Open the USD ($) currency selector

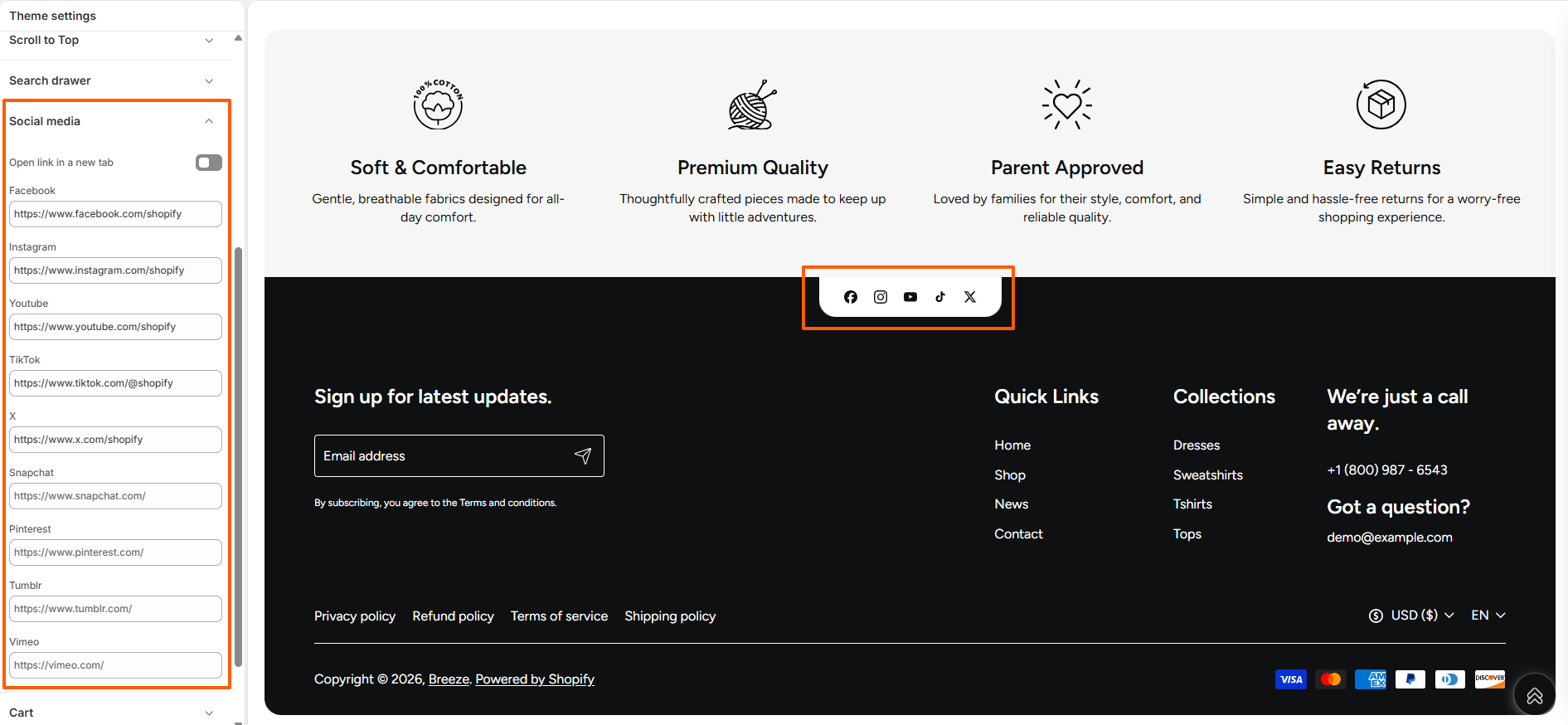[x=1411, y=616]
